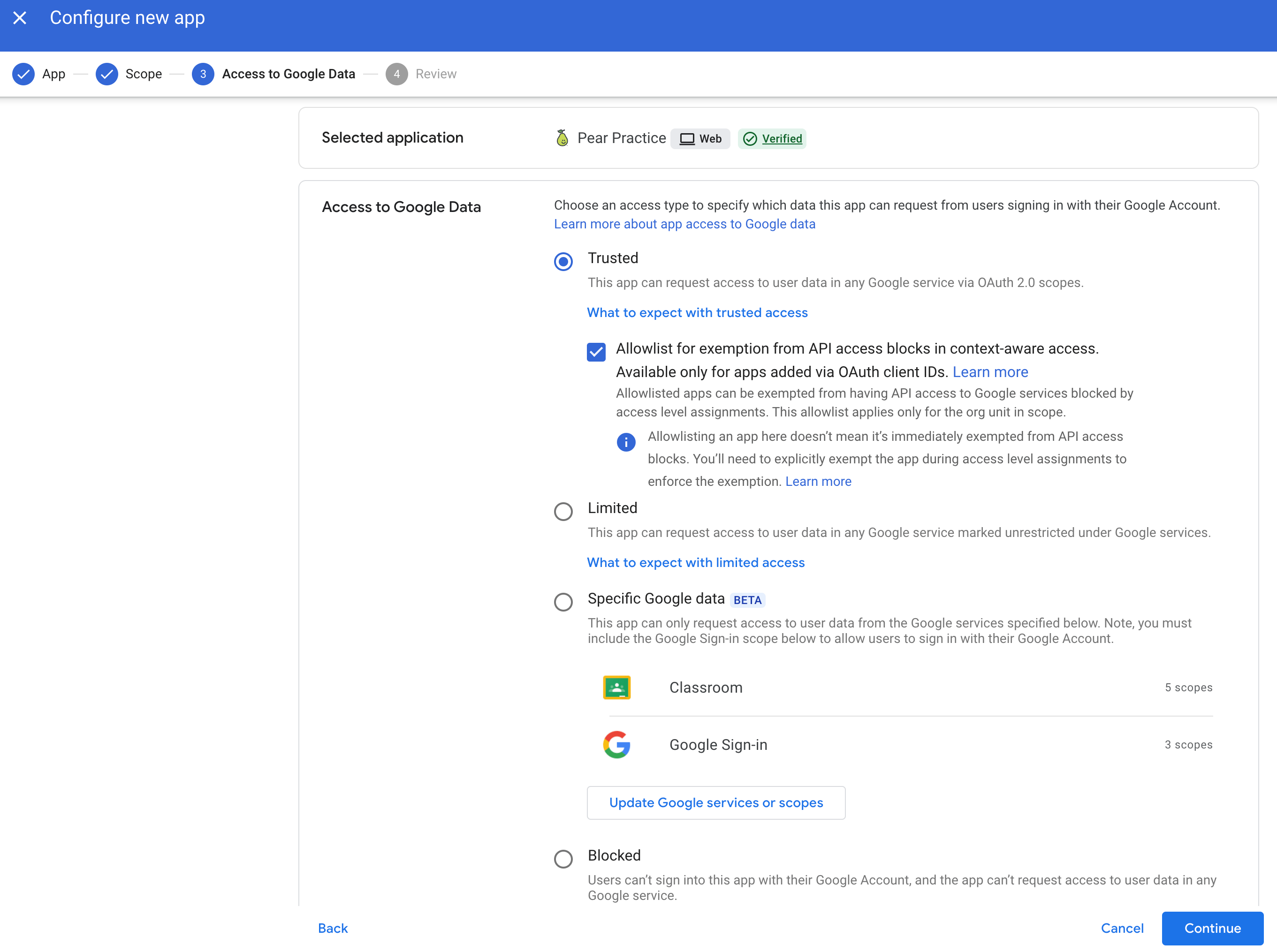Viewport: 1277px width, 952px height.
Task: Click the completed Scope step checkmark
Action: coord(106,74)
